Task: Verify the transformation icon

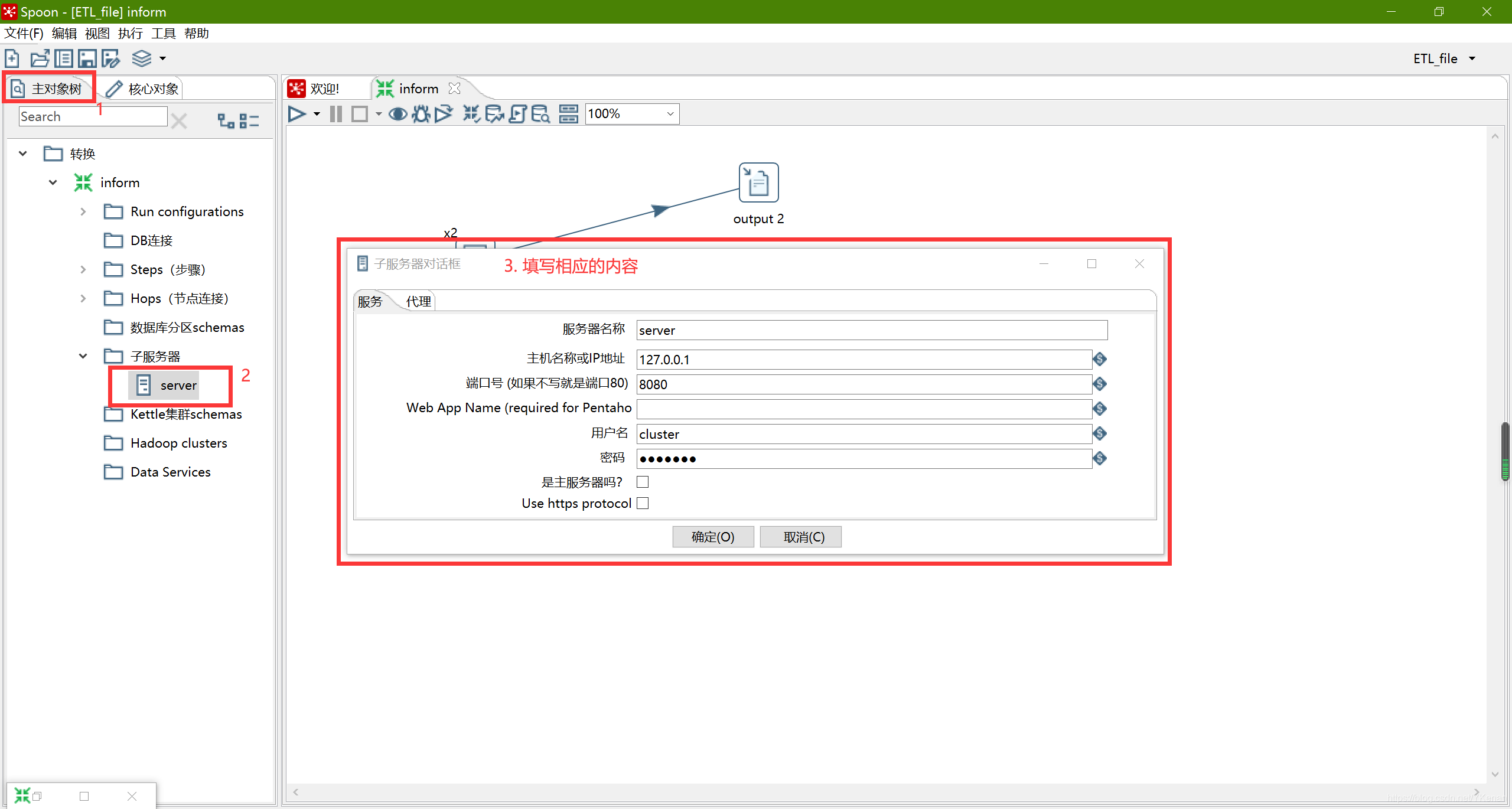Action: [x=471, y=114]
